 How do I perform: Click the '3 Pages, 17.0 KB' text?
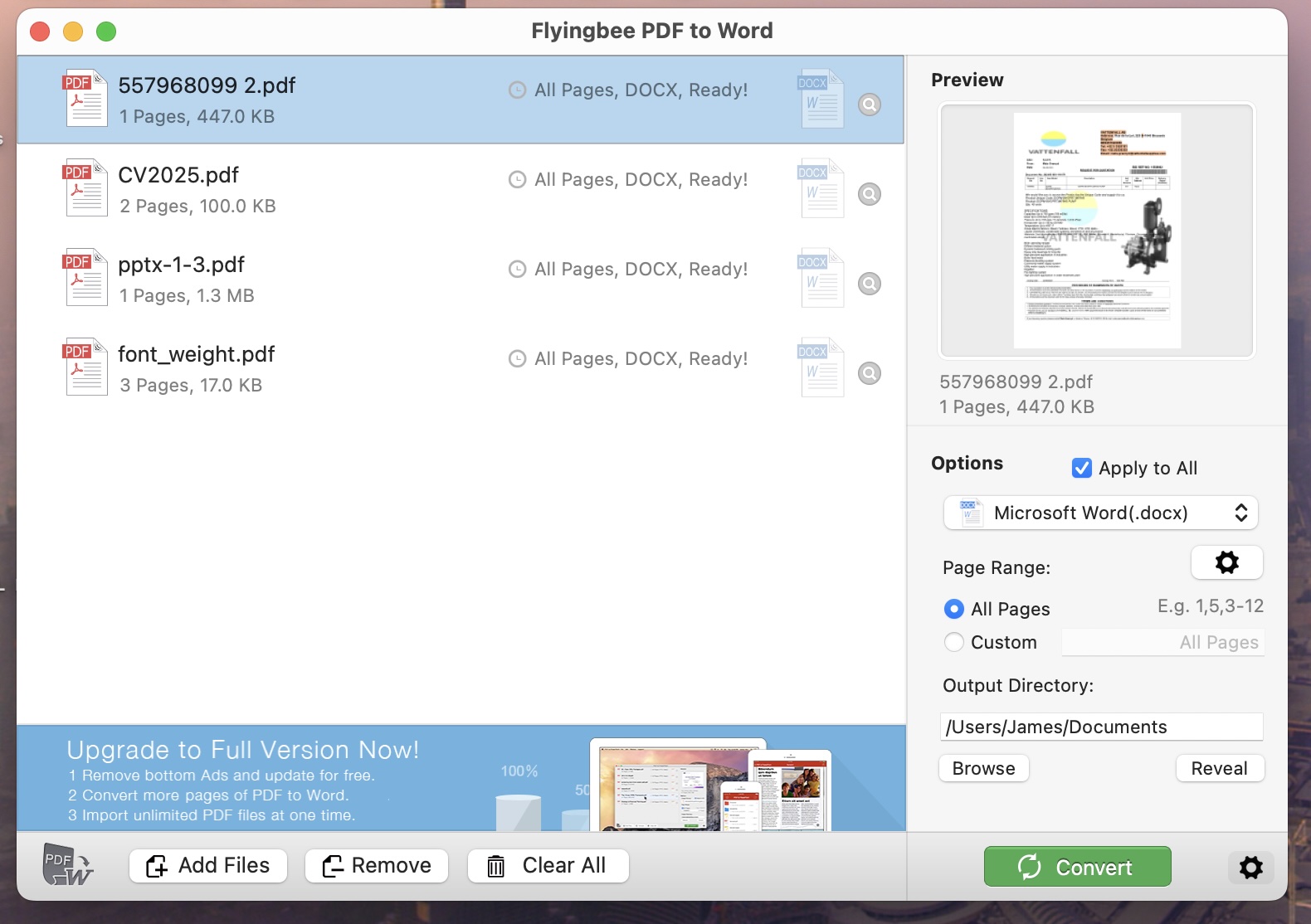click(x=191, y=385)
